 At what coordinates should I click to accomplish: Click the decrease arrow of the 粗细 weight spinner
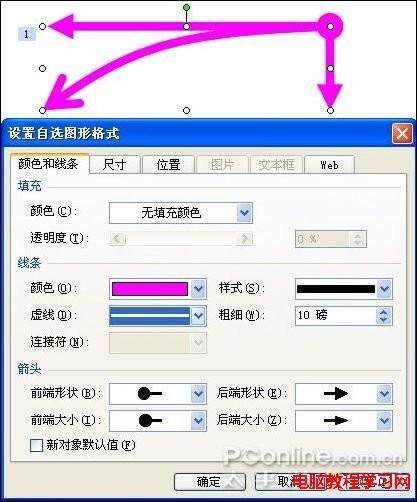pyautogui.click(x=383, y=320)
